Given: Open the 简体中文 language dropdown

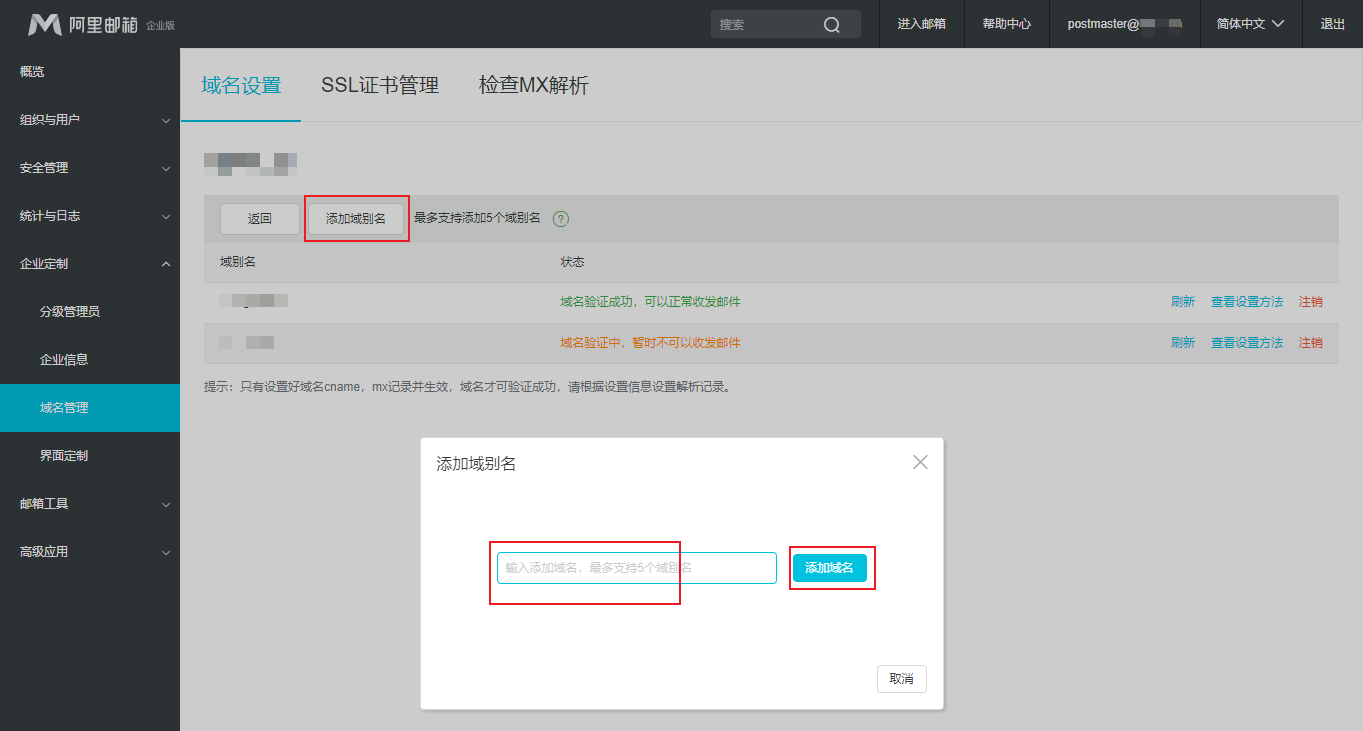Looking at the screenshot, I should point(1250,24).
